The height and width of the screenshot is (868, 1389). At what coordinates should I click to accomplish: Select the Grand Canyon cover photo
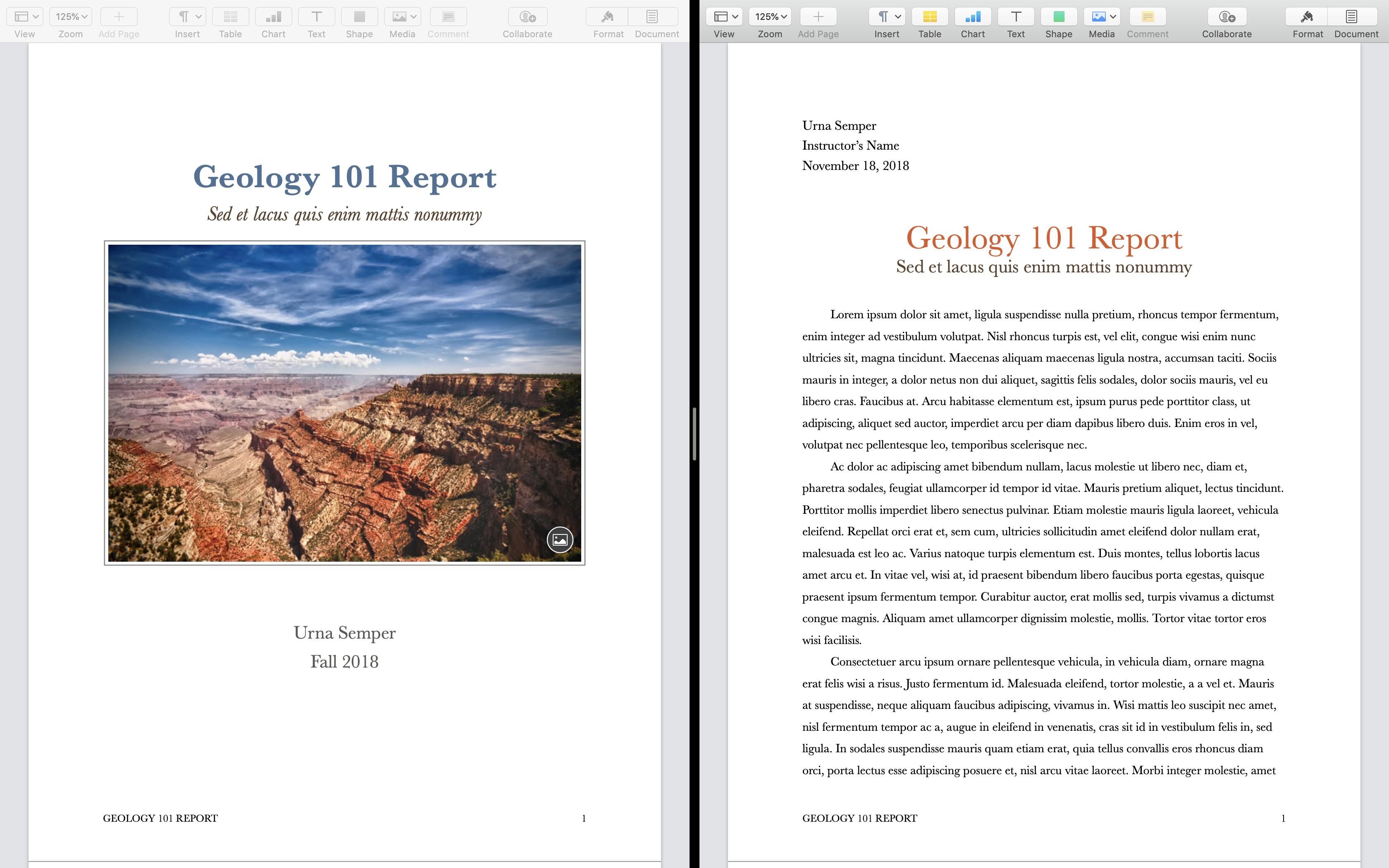tap(344, 402)
